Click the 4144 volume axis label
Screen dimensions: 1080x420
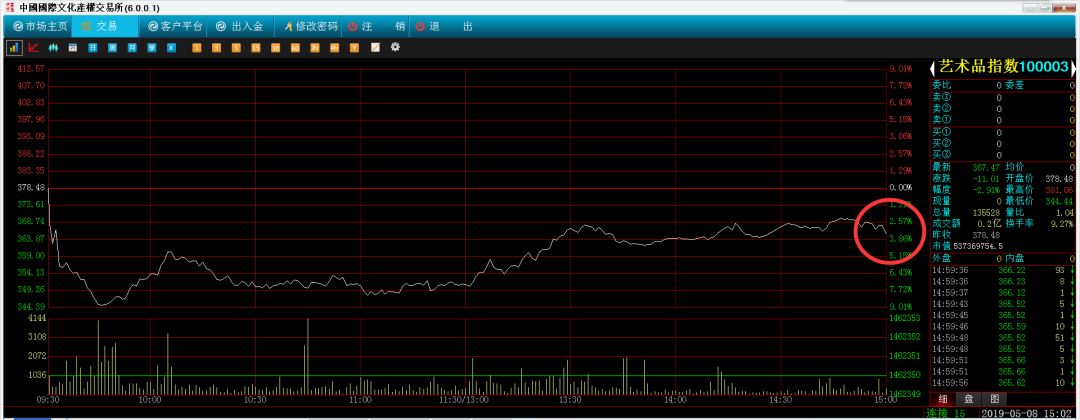35,318
